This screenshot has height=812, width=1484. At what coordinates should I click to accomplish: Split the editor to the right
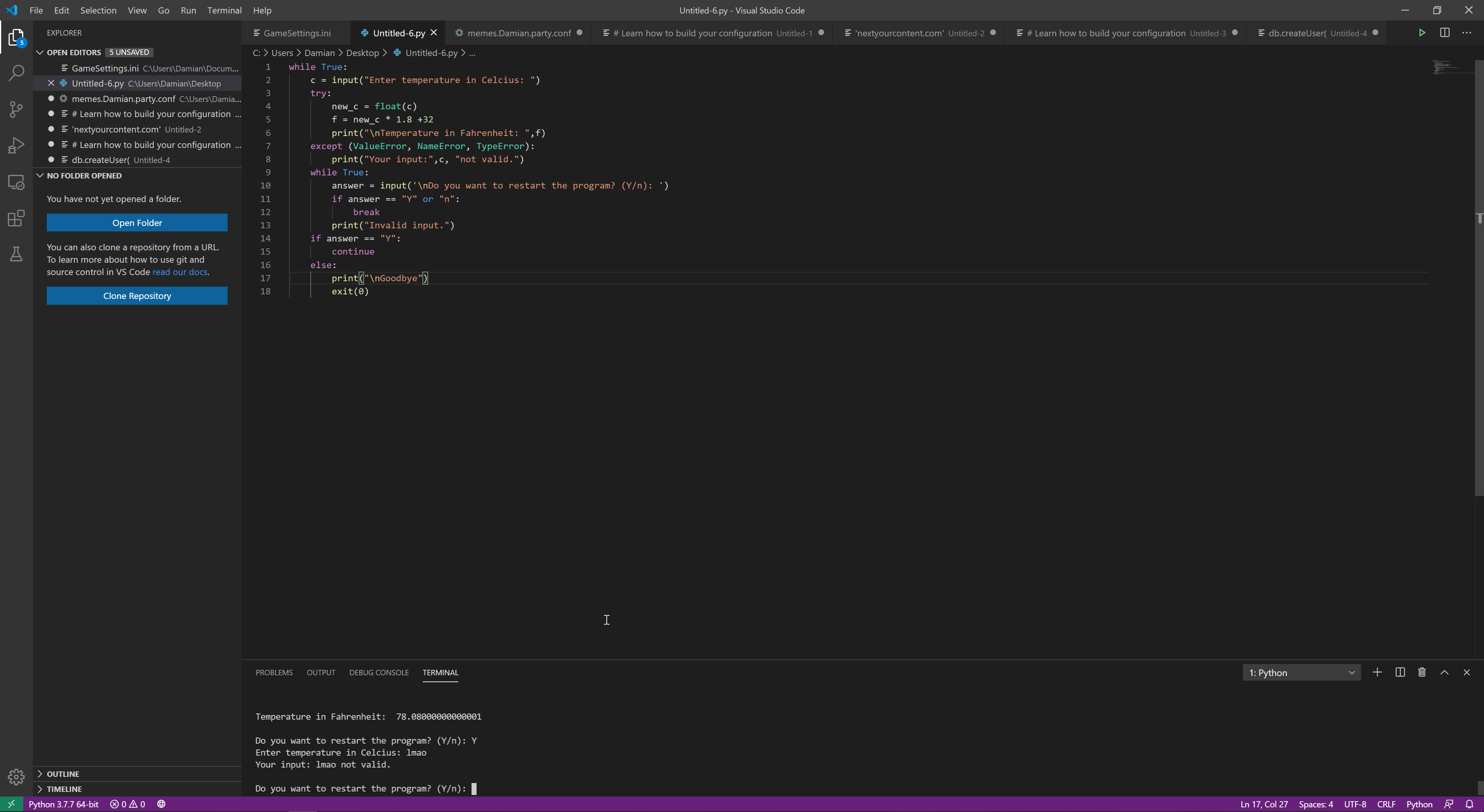point(1444,33)
